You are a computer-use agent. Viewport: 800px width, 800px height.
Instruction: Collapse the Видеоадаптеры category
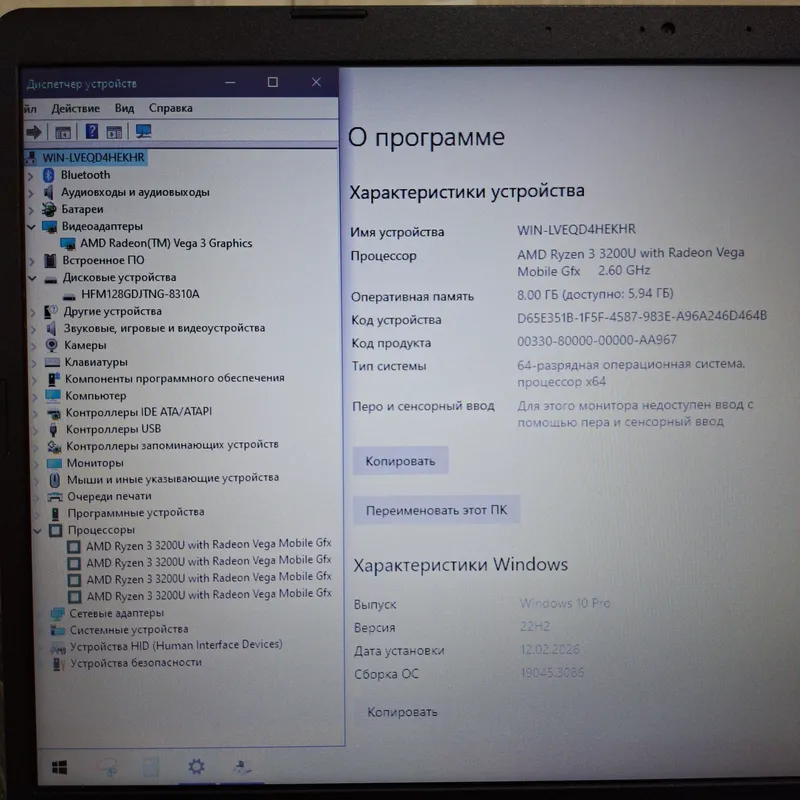tap(31, 227)
